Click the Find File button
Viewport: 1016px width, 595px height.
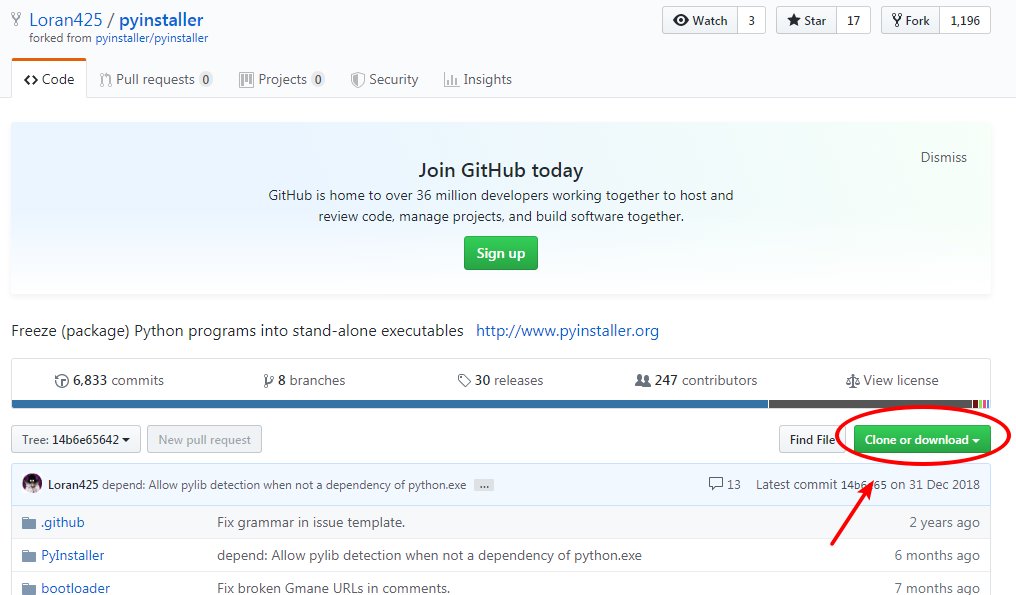[812, 439]
